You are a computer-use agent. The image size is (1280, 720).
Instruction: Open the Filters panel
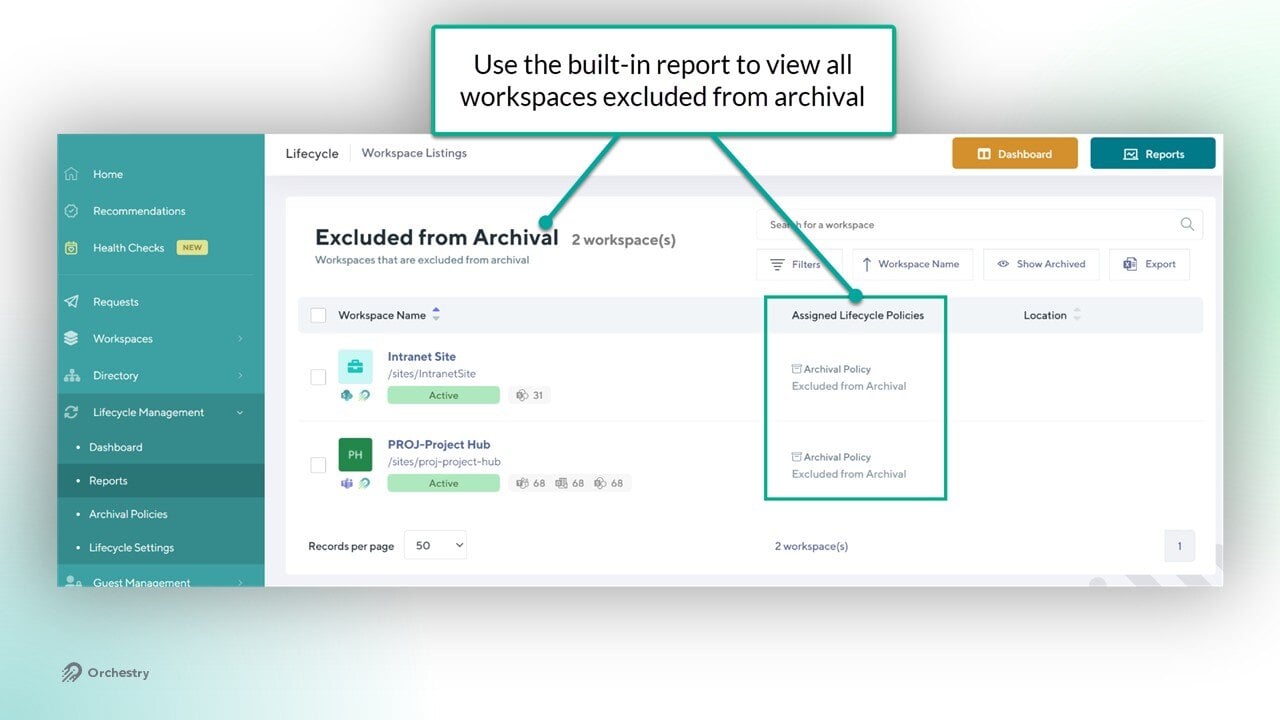click(x=799, y=264)
